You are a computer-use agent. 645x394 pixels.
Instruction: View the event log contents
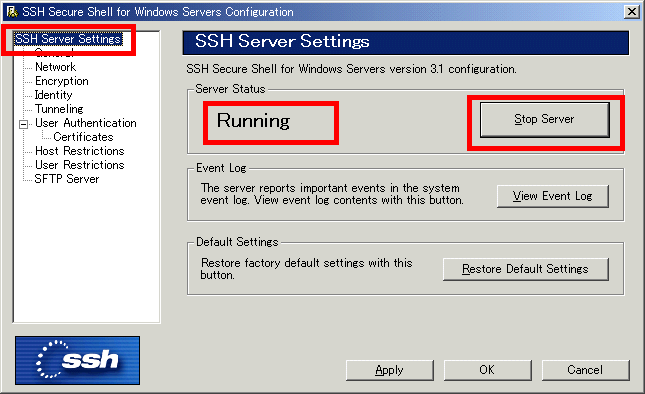[552, 196]
